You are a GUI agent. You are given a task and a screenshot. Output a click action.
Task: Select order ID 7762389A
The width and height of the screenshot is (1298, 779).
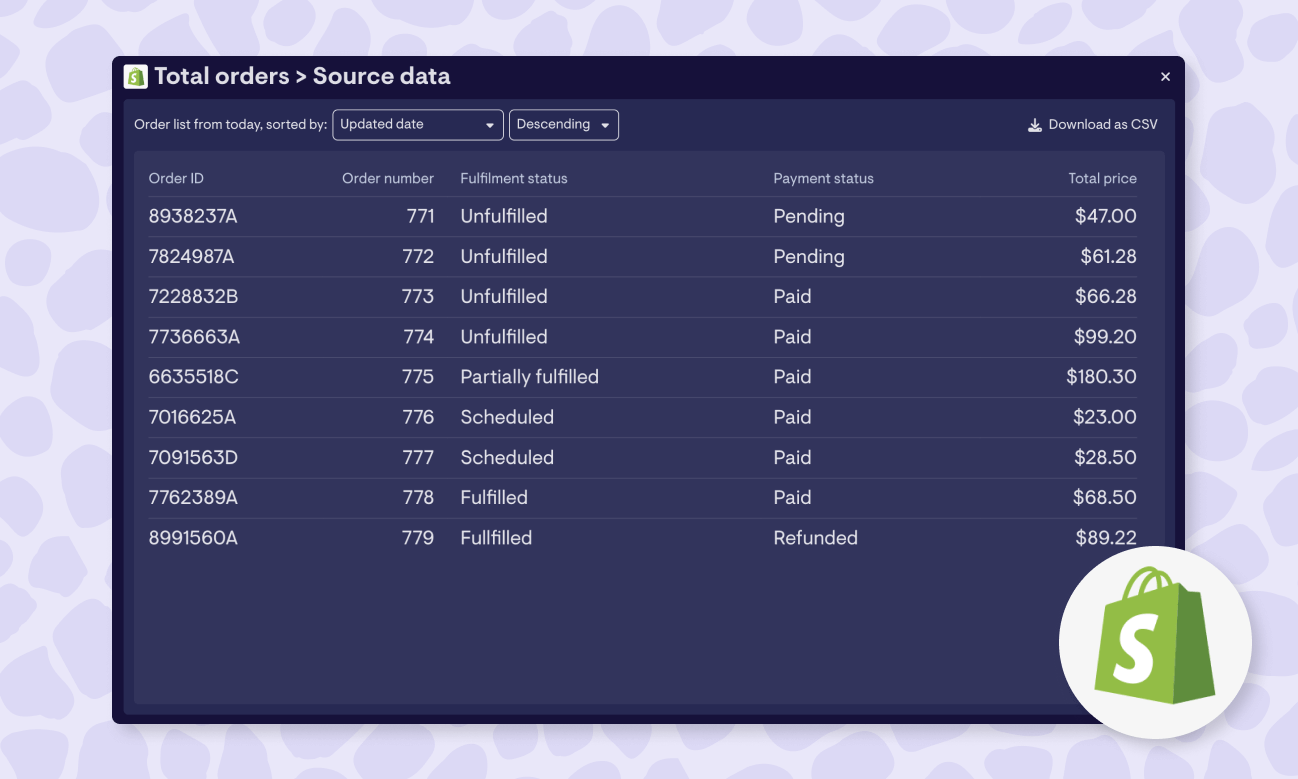[193, 497]
